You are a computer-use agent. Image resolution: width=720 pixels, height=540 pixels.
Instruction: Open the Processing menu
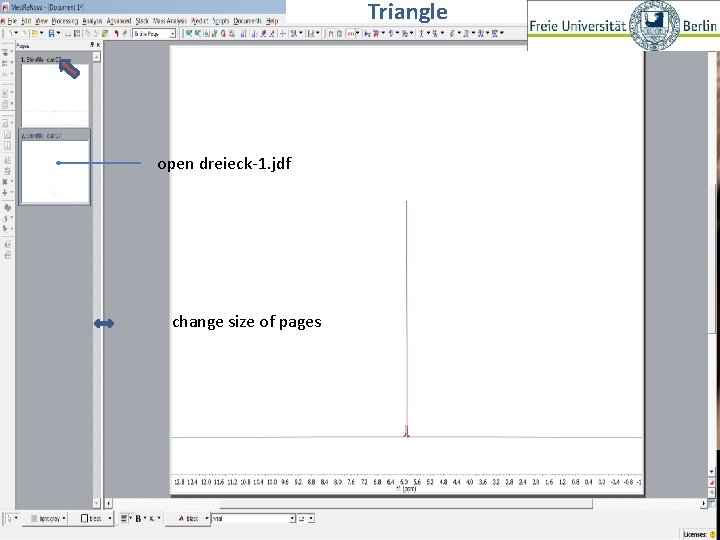click(64, 21)
